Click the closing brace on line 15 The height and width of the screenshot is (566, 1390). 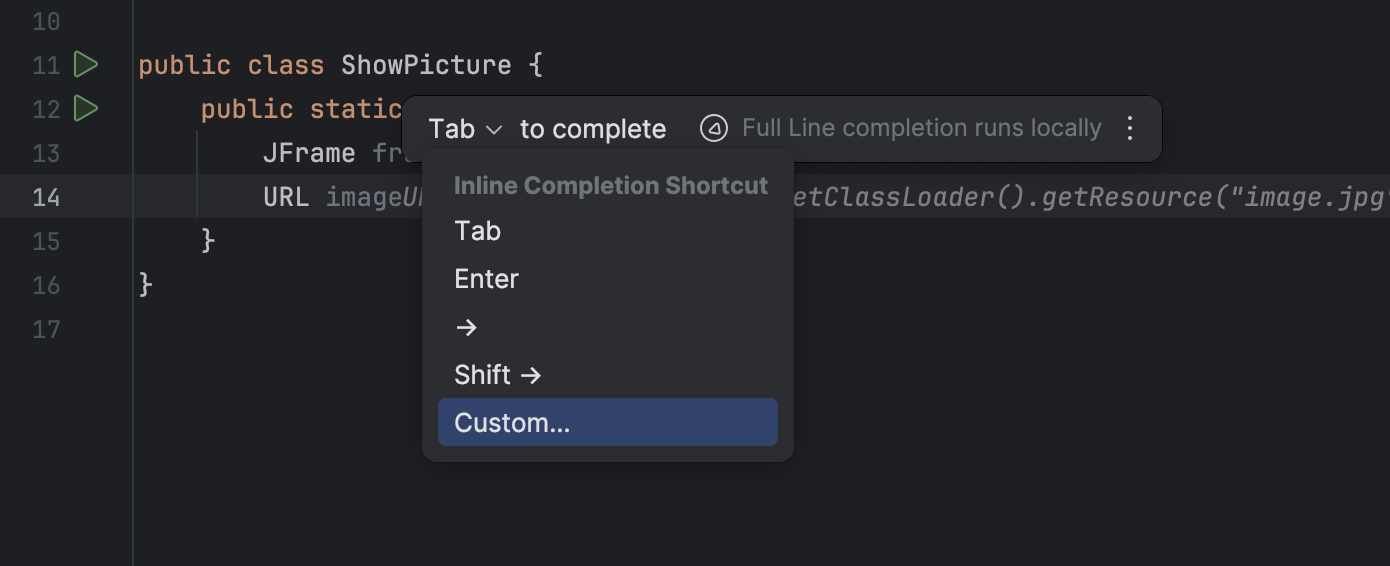(x=208, y=241)
